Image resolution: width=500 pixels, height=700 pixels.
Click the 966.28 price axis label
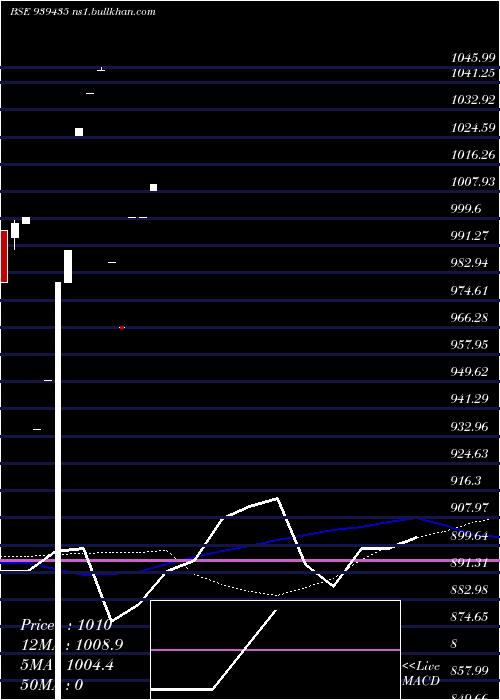pyautogui.click(x=469, y=318)
